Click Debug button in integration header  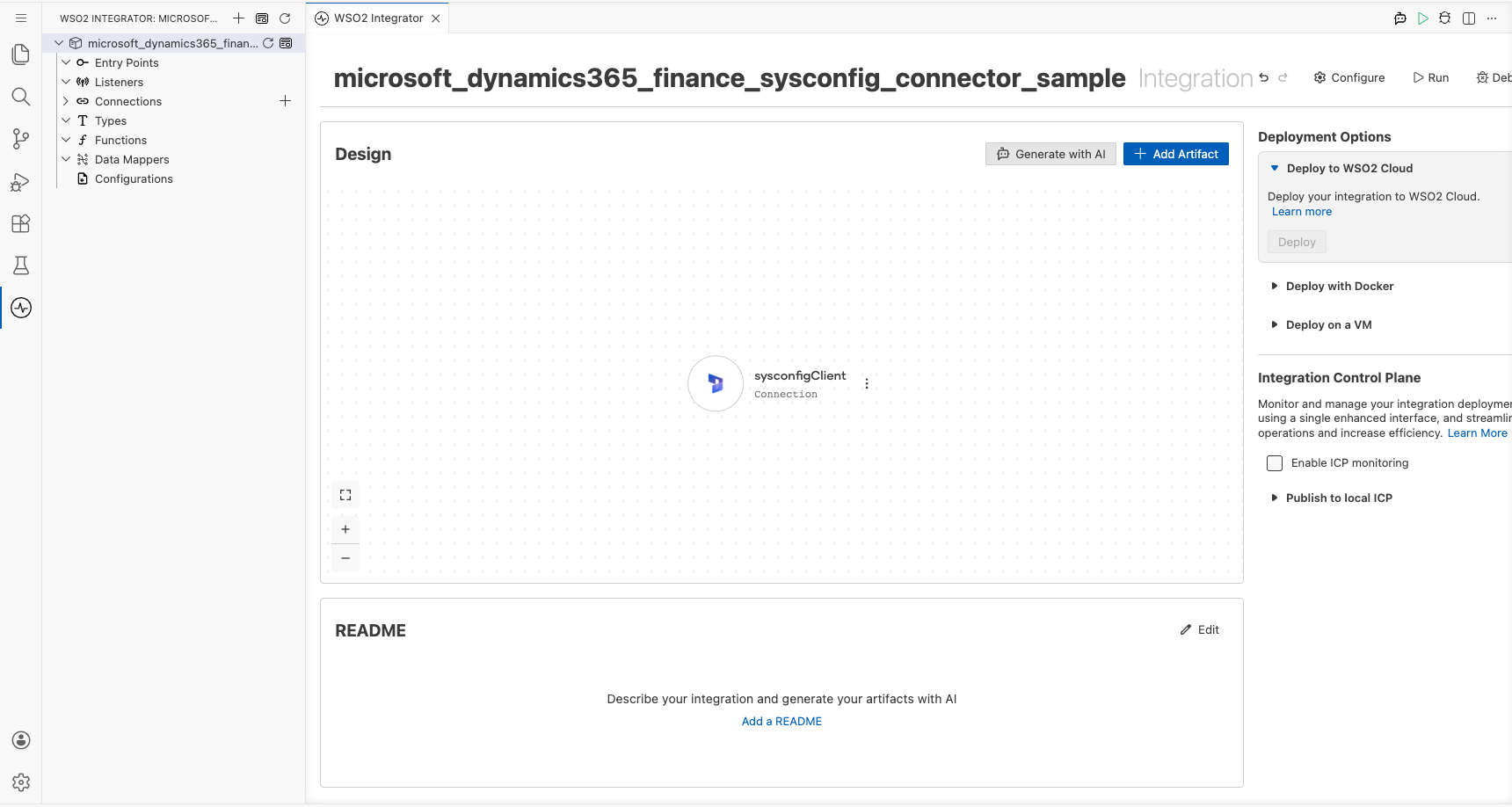[x=1494, y=77]
